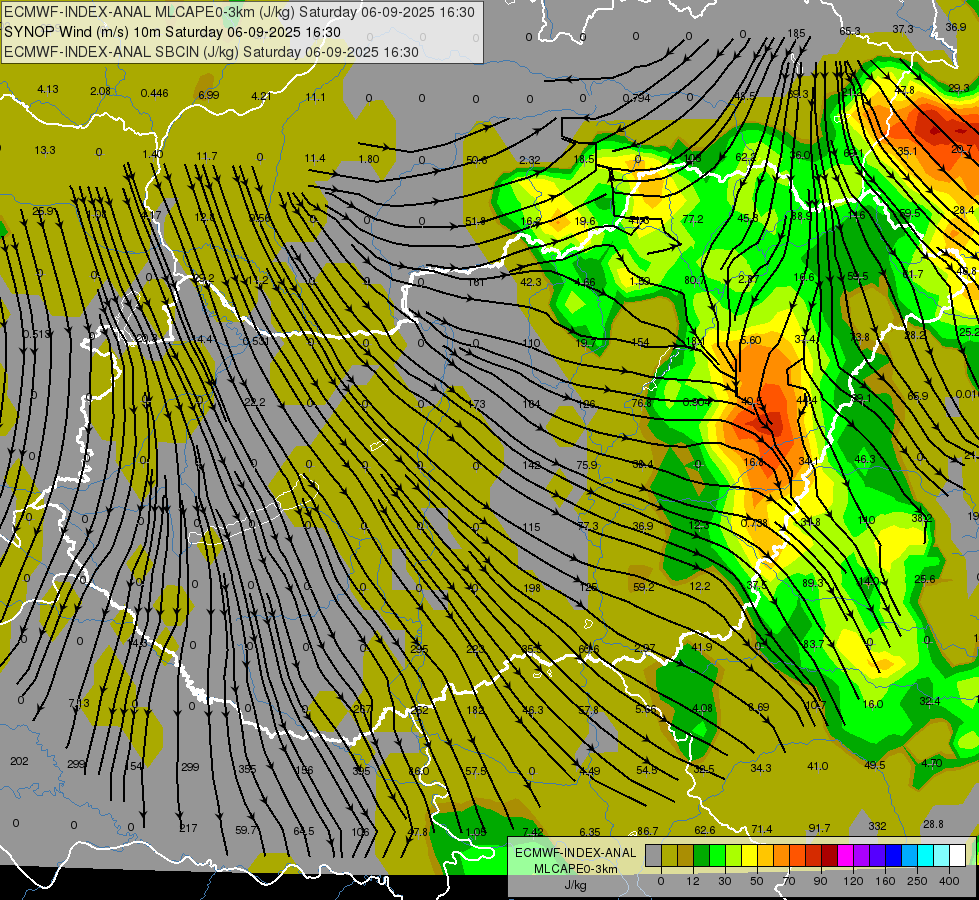979x900 pixels.
Task: Select the map value 49.5
Action: point(875,765)
